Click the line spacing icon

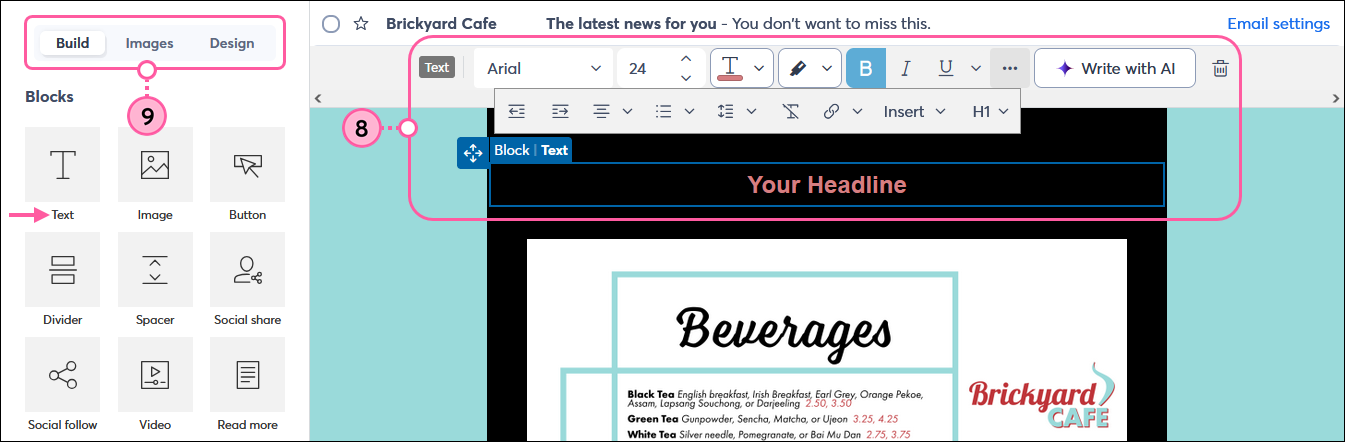726,111
